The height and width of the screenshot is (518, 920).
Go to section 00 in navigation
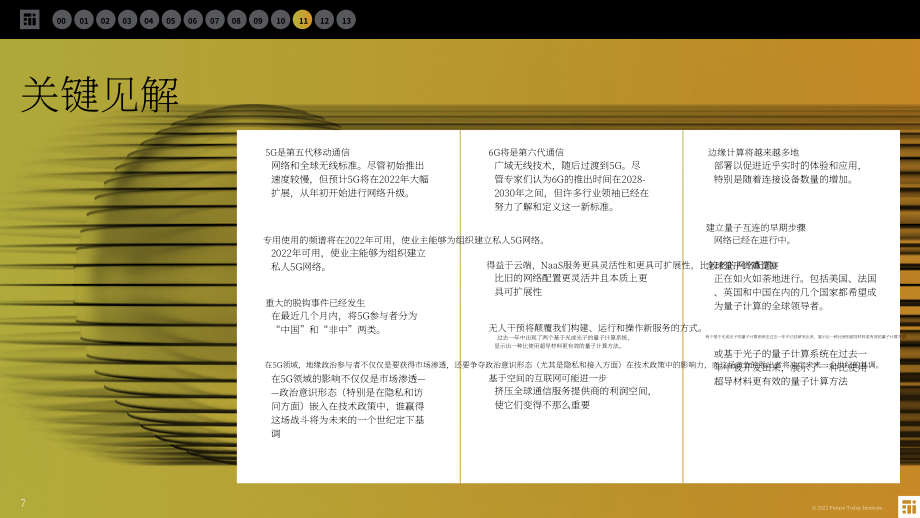(x=62, y=20)
